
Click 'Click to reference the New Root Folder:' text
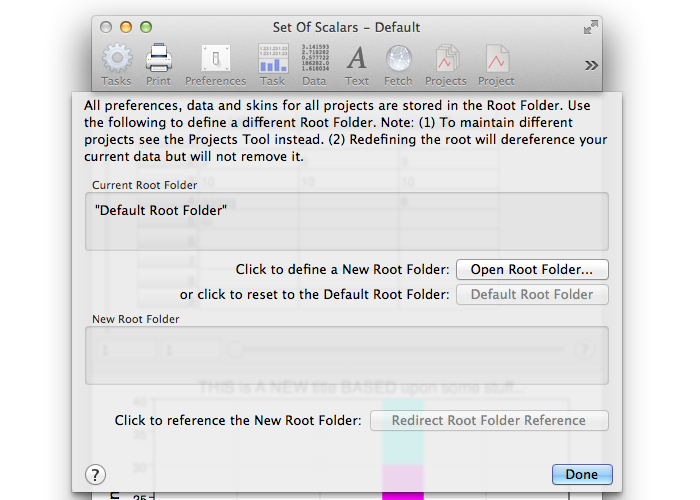[238, 420]
